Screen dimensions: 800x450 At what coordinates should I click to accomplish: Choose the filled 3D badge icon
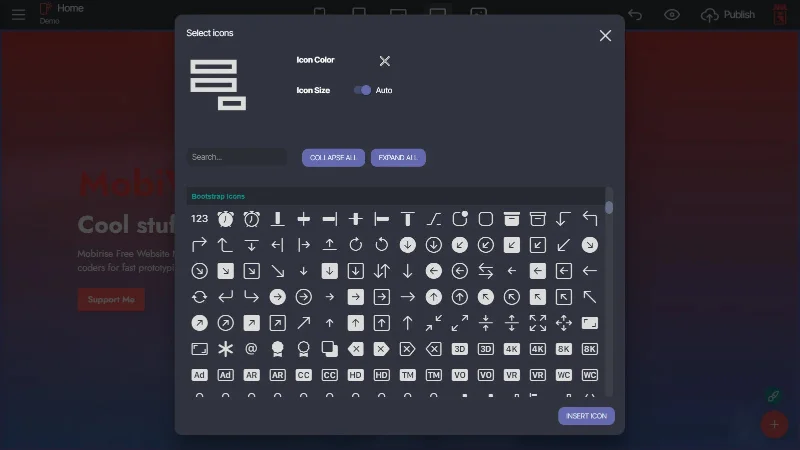pos(460,349)
